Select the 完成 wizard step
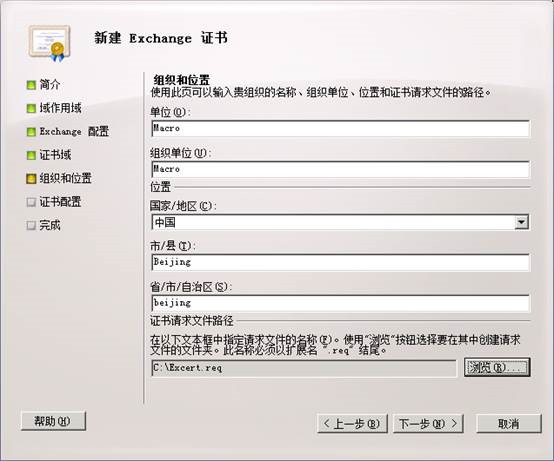The width and height of the screenshot is (554, 461). [50, 225]
